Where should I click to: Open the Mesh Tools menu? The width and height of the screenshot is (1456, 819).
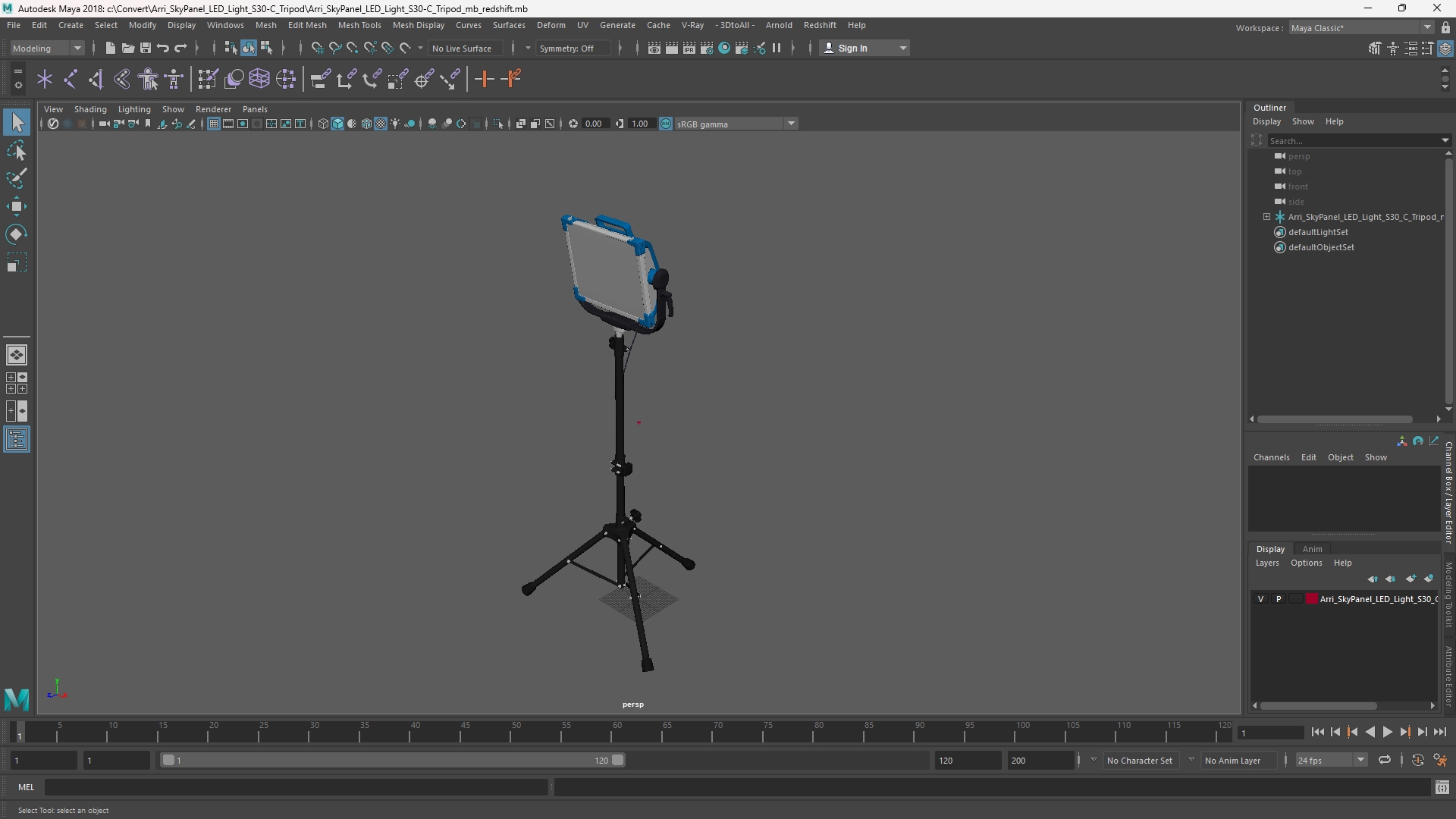click(359, 25)
